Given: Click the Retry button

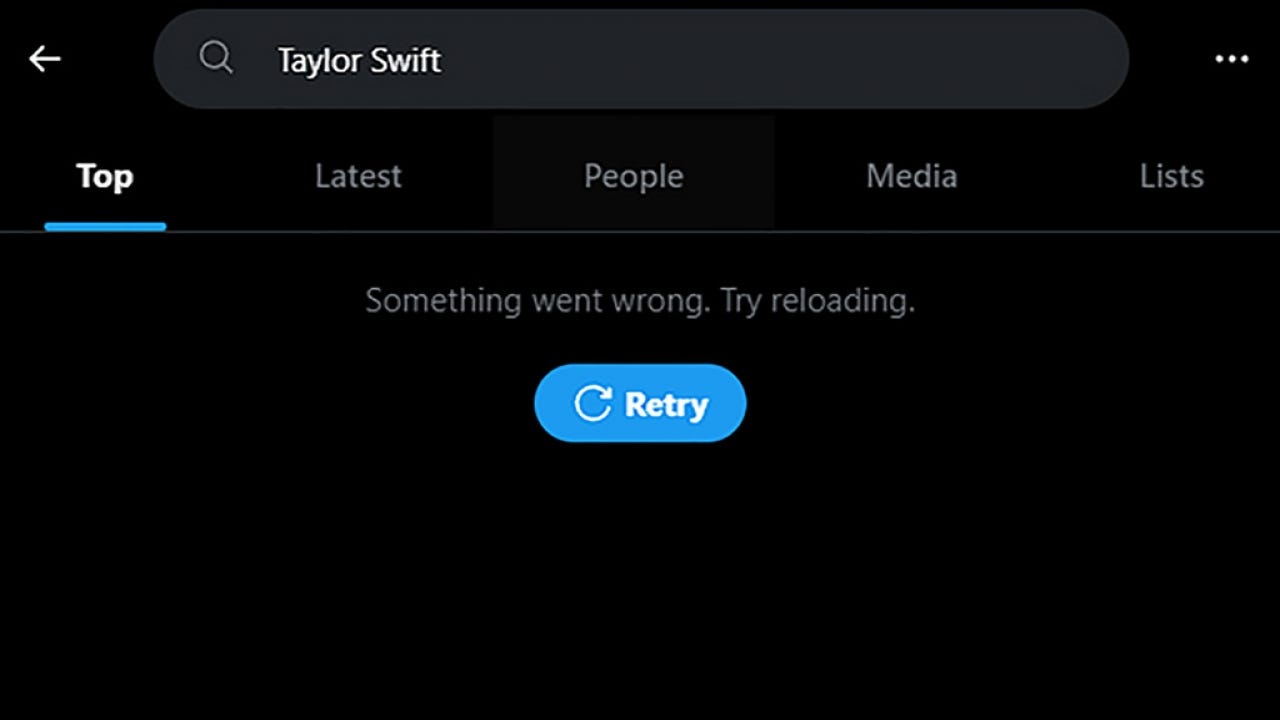Looking at the screenshot, I should coord(640,403).
